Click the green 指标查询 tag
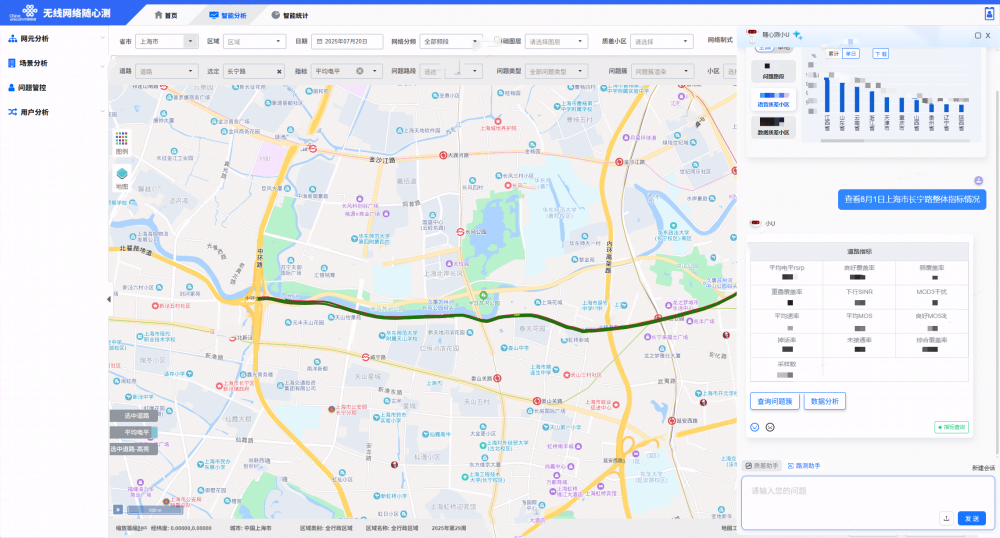Image resolution: width=1000 pixels, height=538 pixels. point(952,427)
